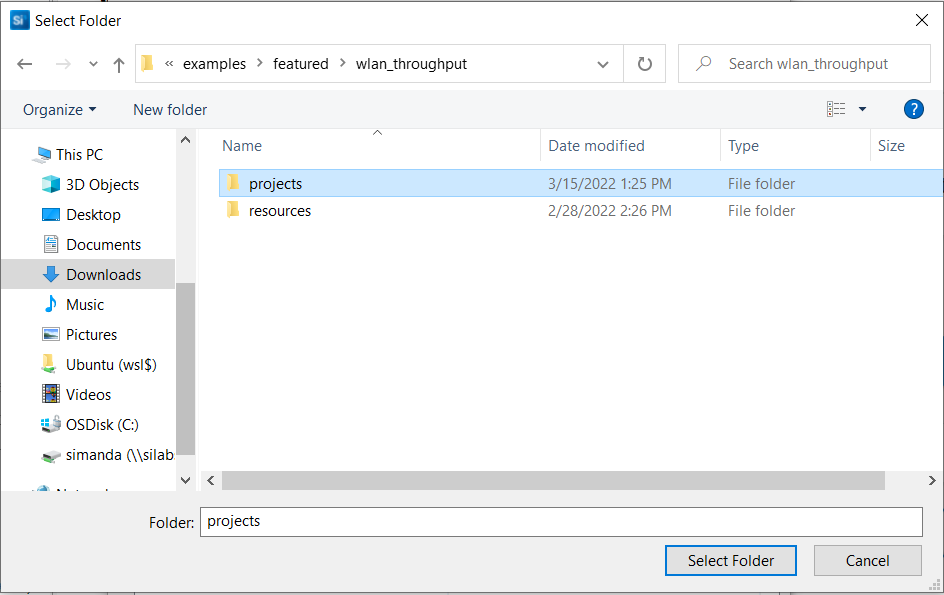Screen dimensions: 944x595
Task: Click featured in the breadcrumb path
Action: tap(301, 63)
